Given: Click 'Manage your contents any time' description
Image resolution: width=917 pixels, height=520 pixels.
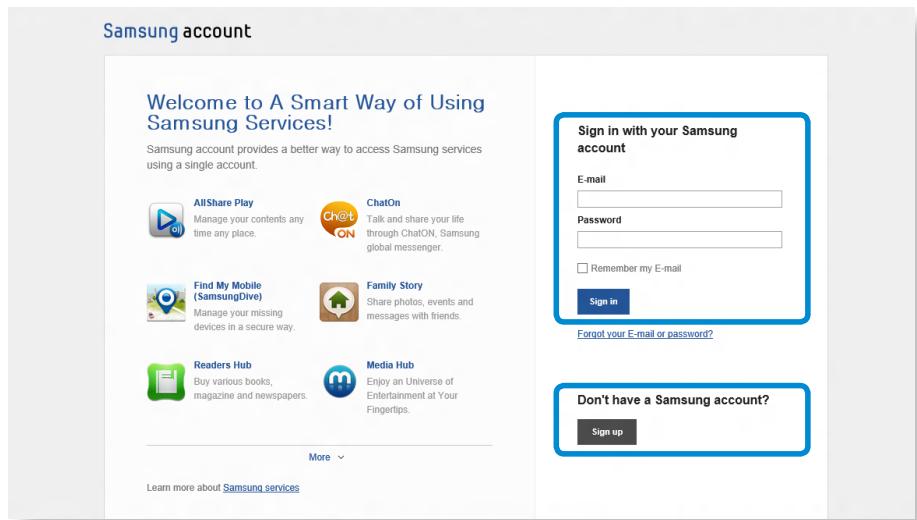Looking at the screenshot, I should point(249,226).
